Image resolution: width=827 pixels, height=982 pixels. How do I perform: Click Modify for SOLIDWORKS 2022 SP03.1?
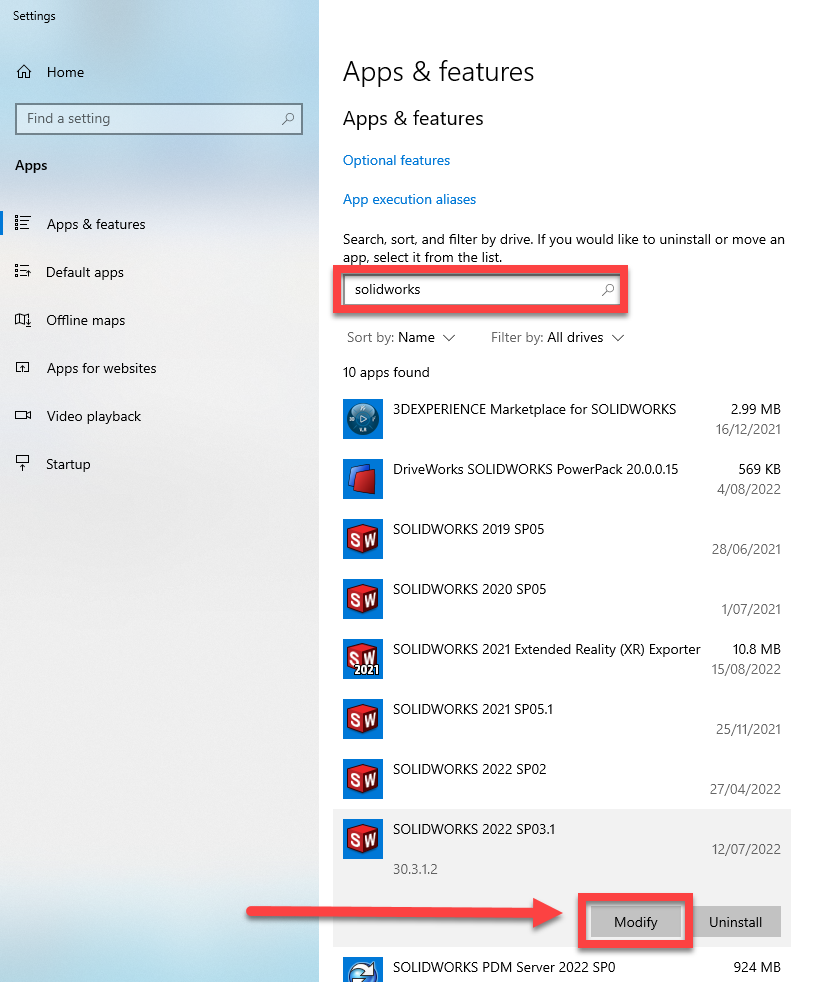(x=635, y=922)
